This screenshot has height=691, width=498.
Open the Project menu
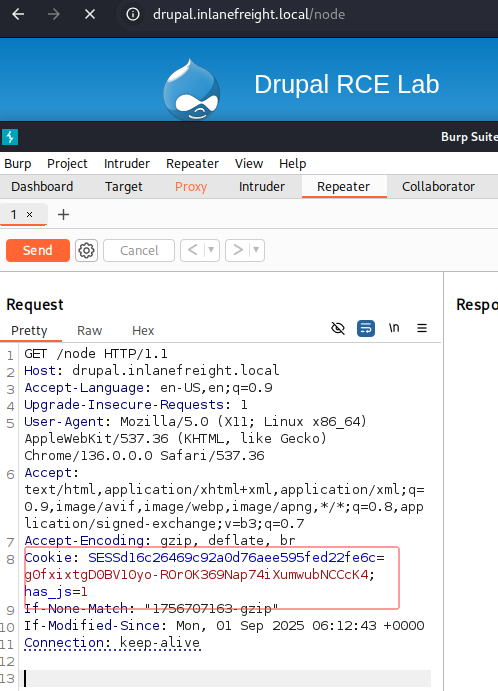pyautogui.click(x=67, y=164)
